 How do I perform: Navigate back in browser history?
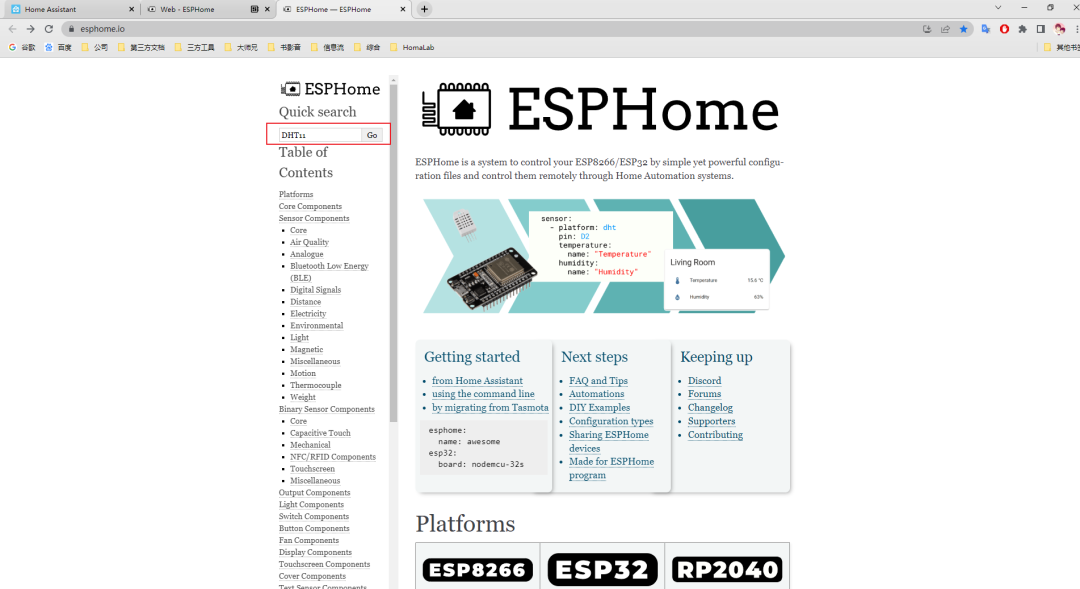coord(12,28)
